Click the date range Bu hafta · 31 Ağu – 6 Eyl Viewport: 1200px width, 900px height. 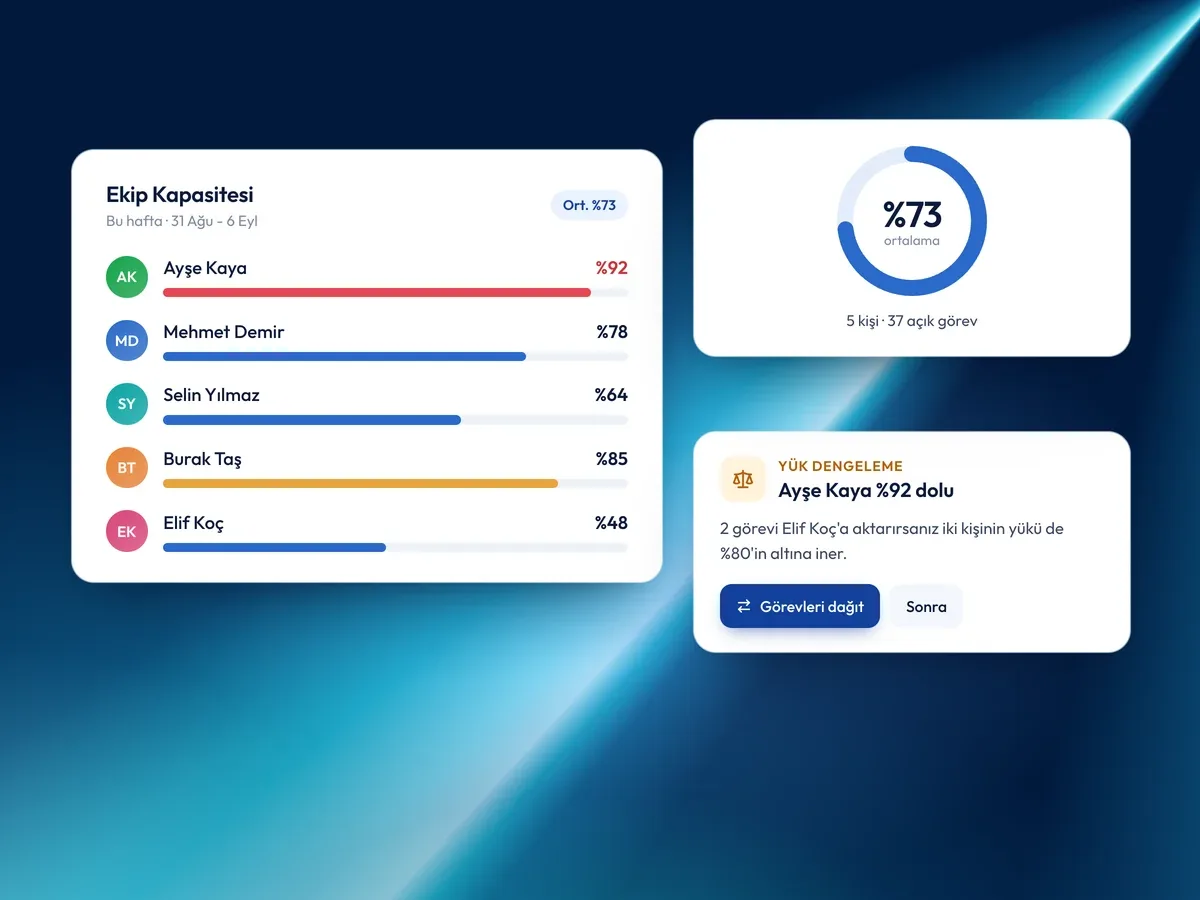(x=182, y=221)
